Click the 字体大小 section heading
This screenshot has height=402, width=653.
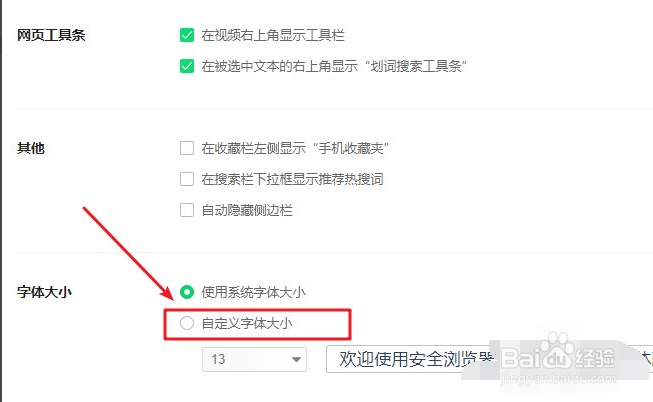coord(44,292)
